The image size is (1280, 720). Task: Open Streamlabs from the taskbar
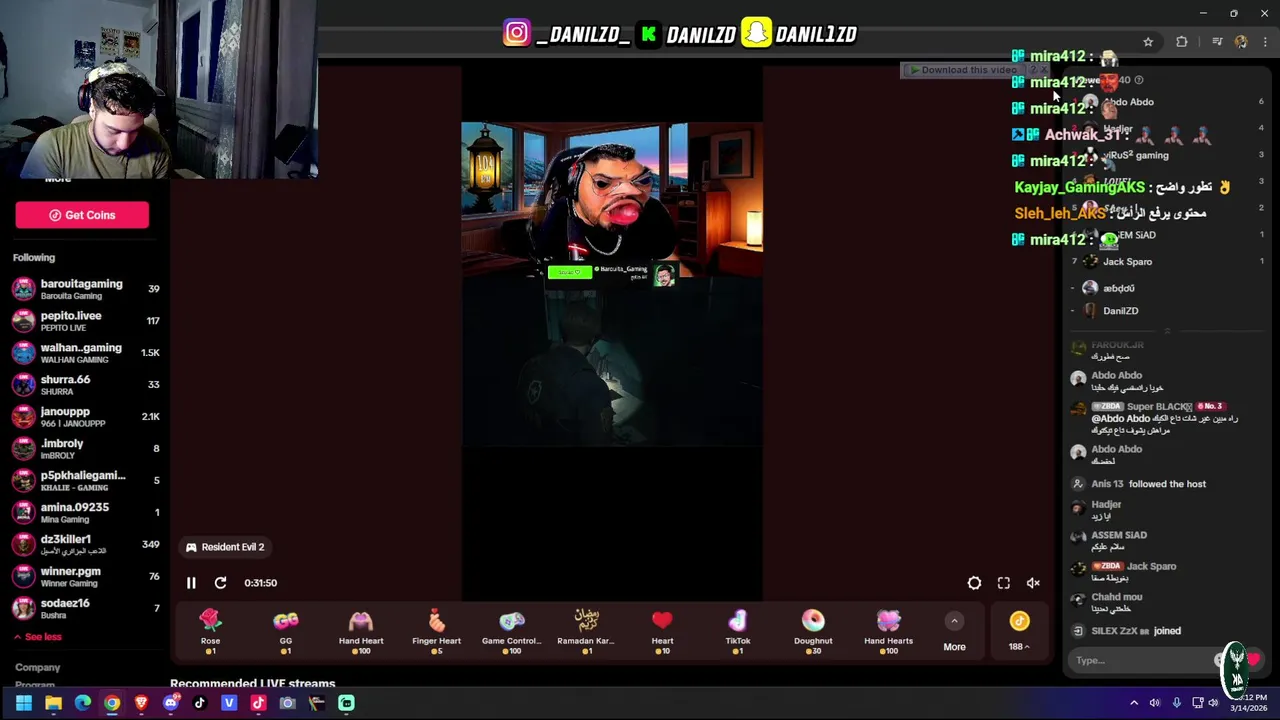coord(346,703)
